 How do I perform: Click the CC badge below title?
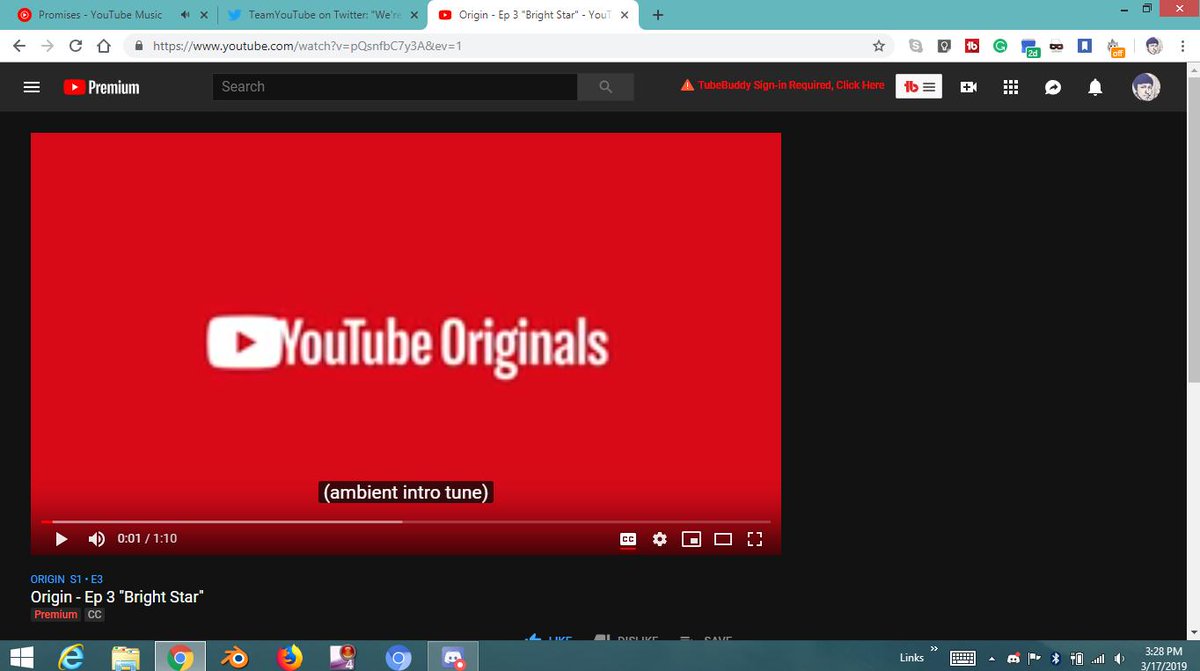(94, 614)
